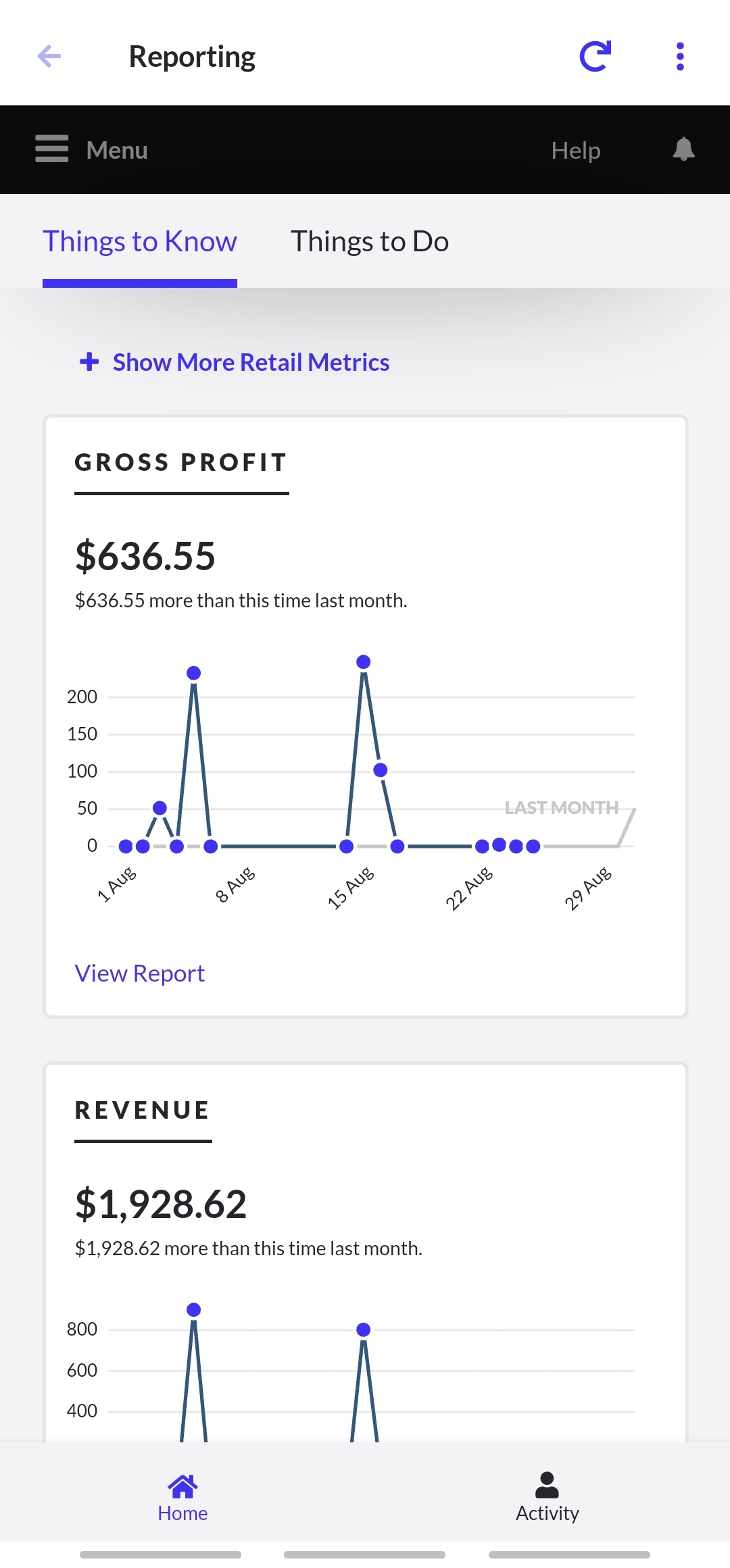Click the Menu label in black bar

(x=117, y=150)
